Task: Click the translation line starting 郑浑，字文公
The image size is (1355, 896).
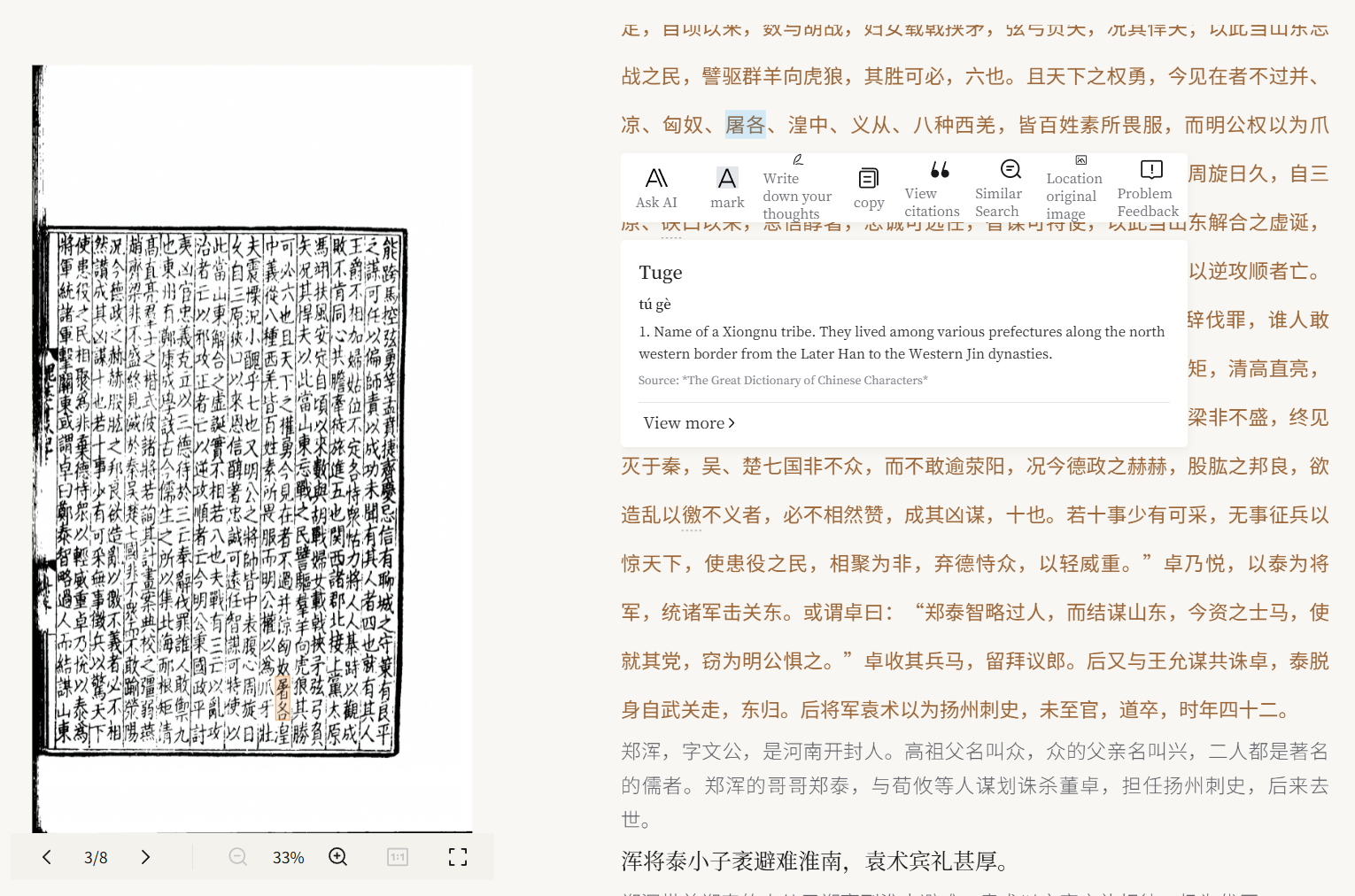Action: coord(975,752)
